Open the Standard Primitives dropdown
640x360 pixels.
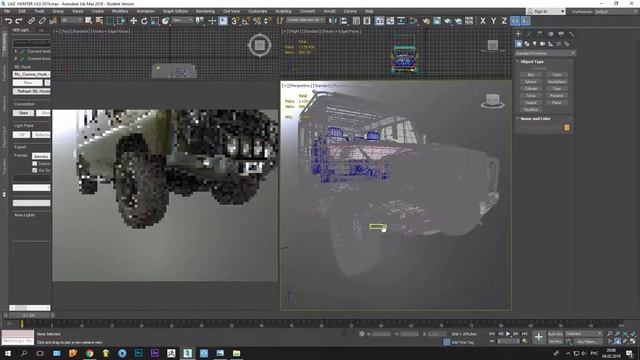pos(545,53)
